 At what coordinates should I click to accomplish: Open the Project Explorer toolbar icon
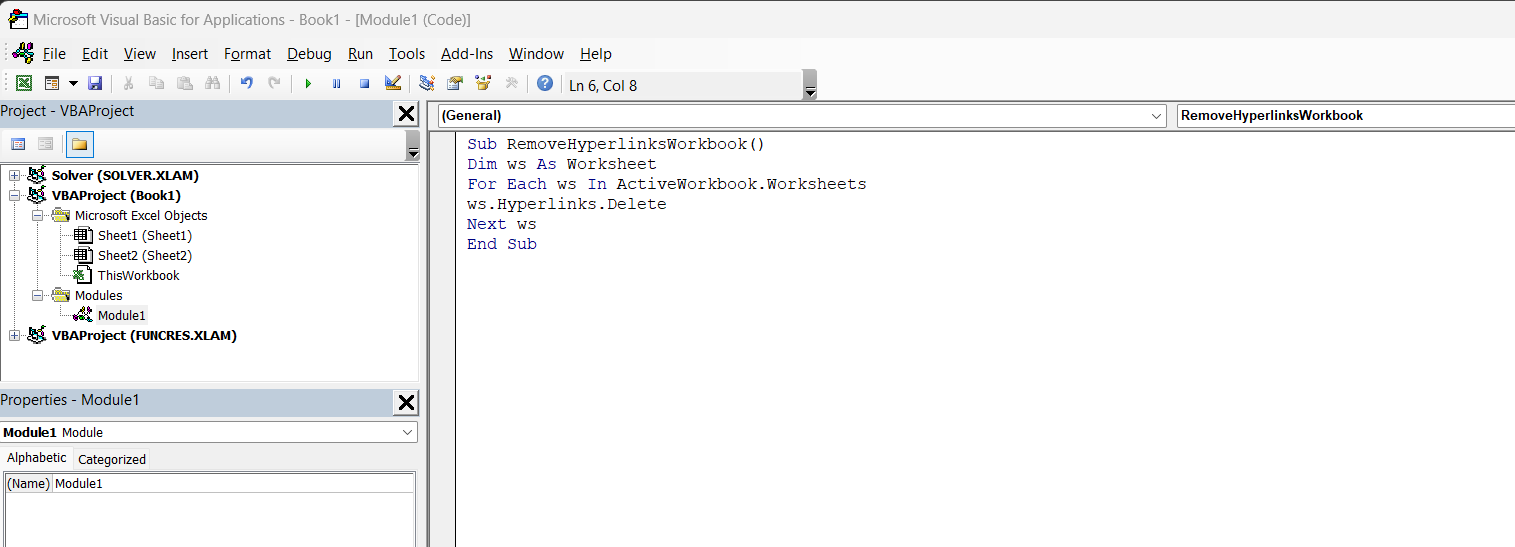point(427,84)
